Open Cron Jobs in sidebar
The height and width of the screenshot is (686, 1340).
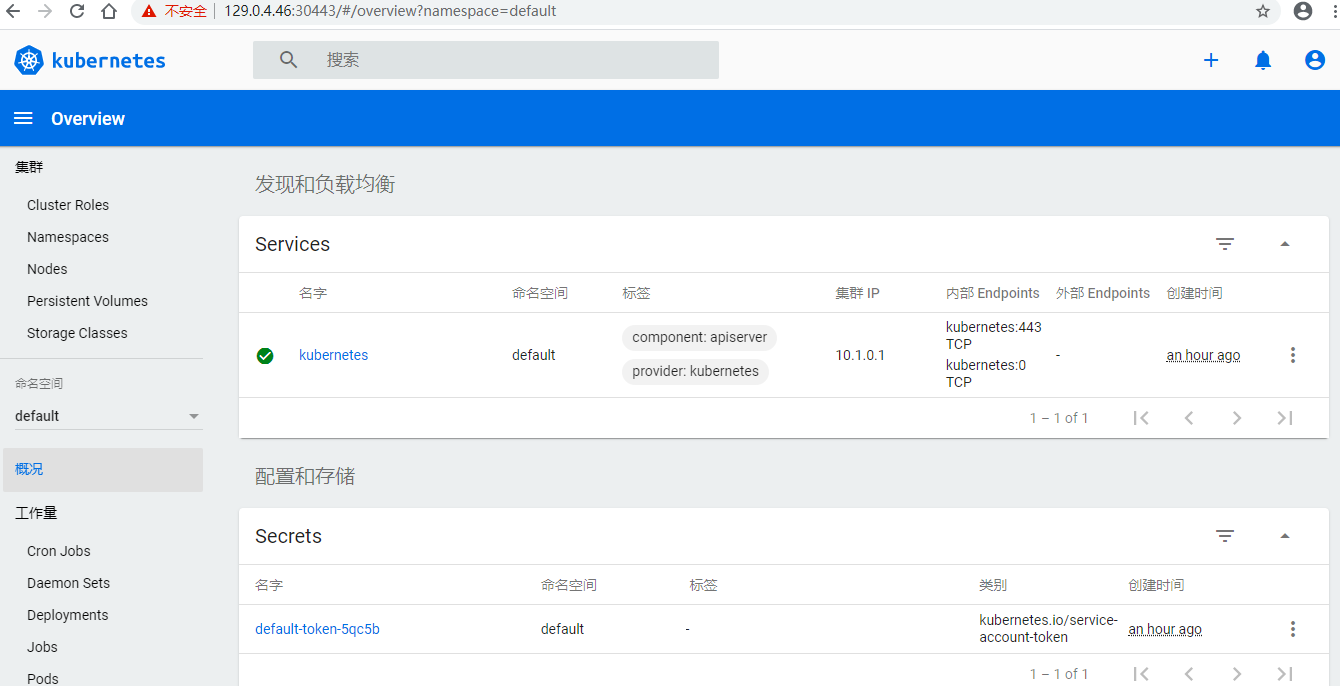[59, 551]
